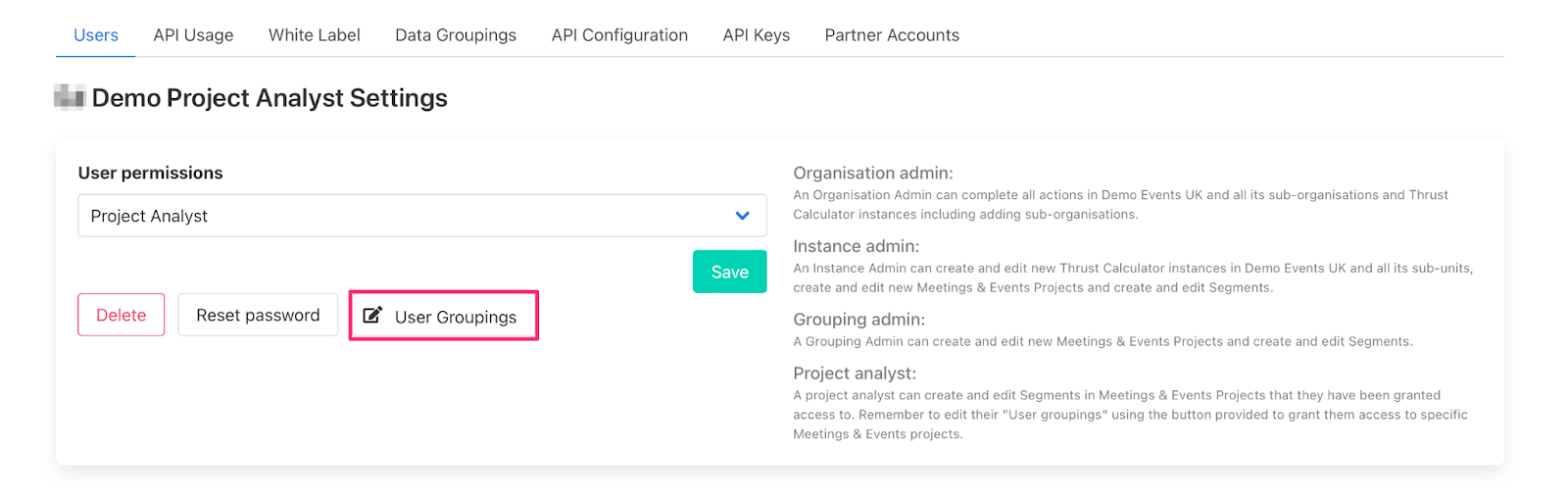View the Partner Accounts tab

pyautogui.click(x=892, y=35)
